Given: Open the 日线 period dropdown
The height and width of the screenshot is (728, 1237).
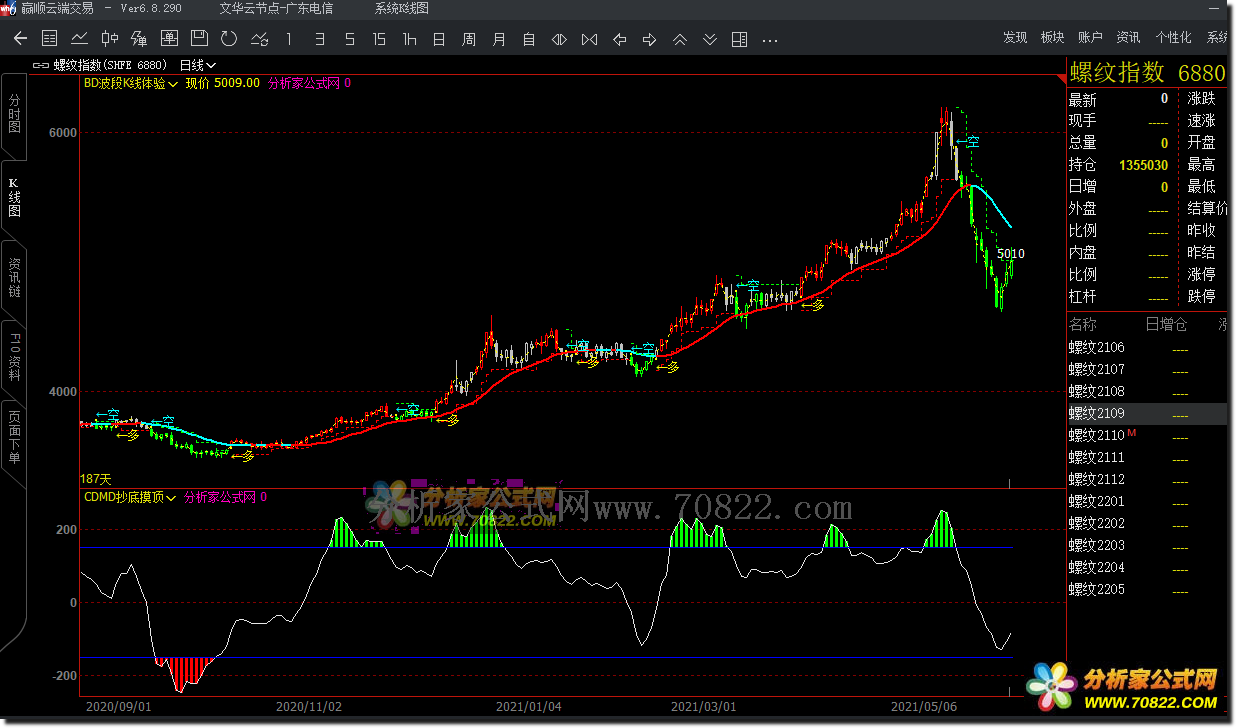Looking at the screenshot, I should point(198,65).
